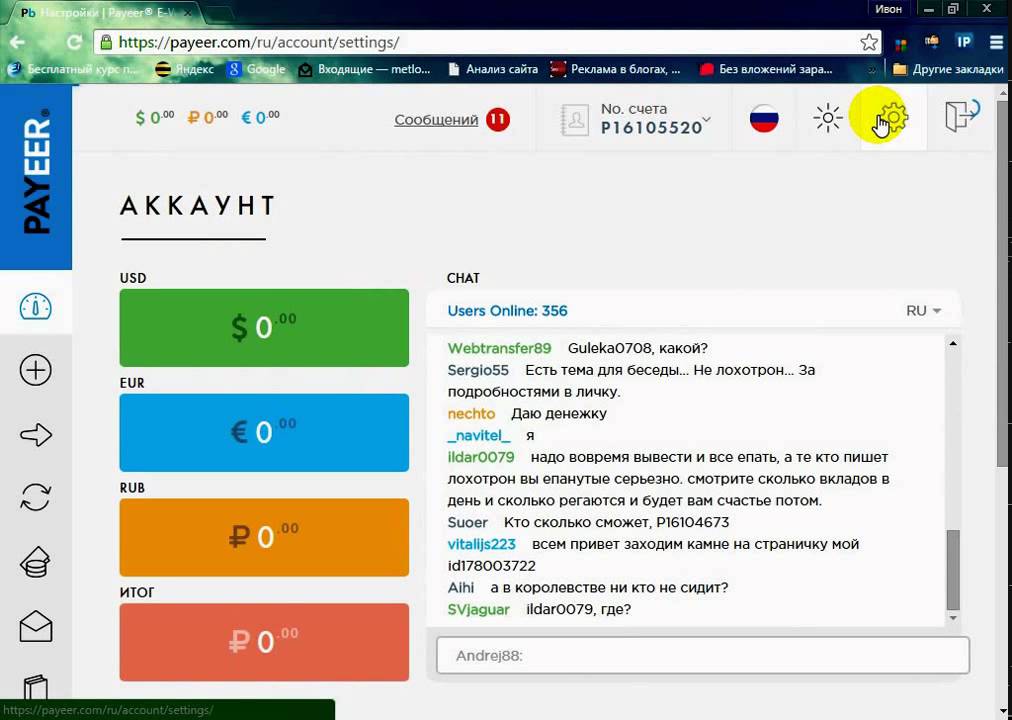Open the Сообщений link
Viewport: 1012px width, 720px height.
(x=436, y=120)
